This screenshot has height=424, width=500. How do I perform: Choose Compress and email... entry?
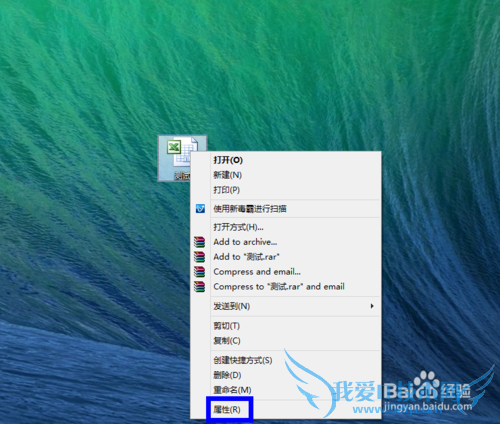(286, 272)
